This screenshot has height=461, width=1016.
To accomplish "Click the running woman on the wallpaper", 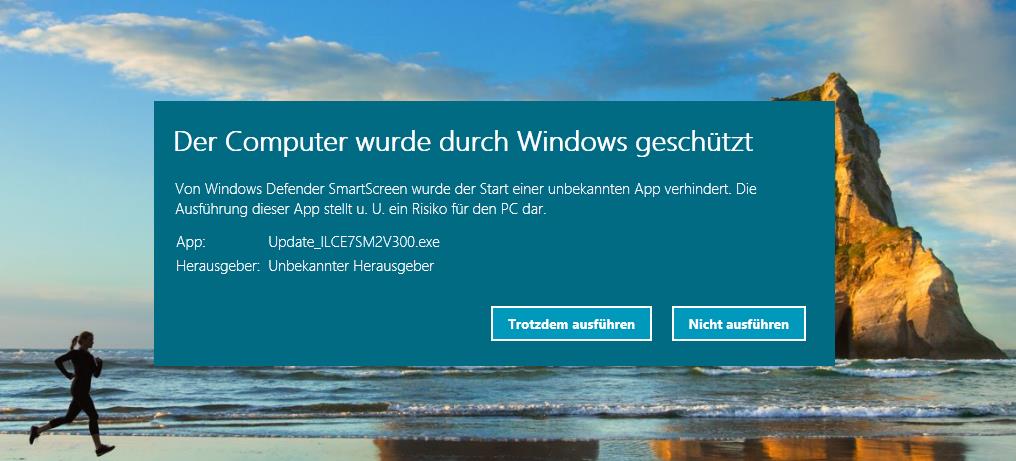I will [x=74, y=393].
